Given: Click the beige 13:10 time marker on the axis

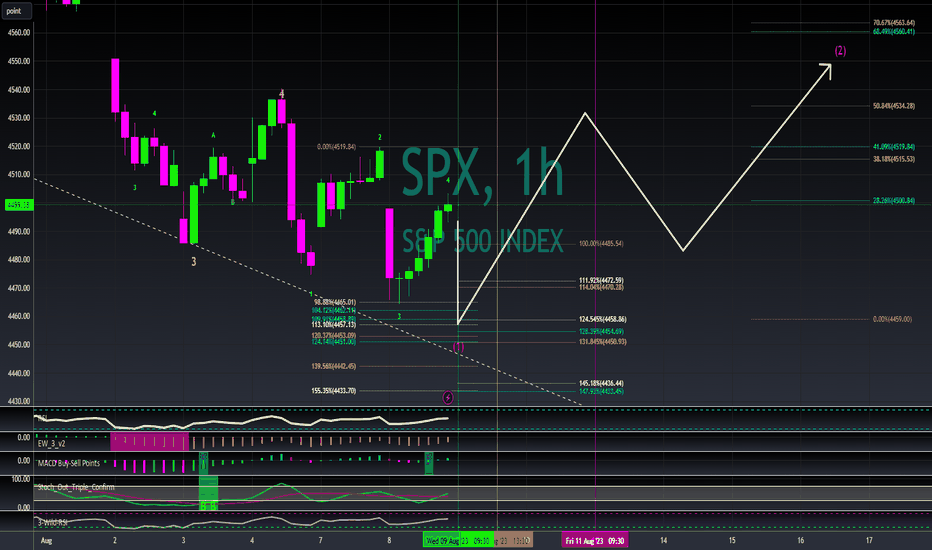Looking at the screenshot, I should pyautogui.click(x=514, y=540).
